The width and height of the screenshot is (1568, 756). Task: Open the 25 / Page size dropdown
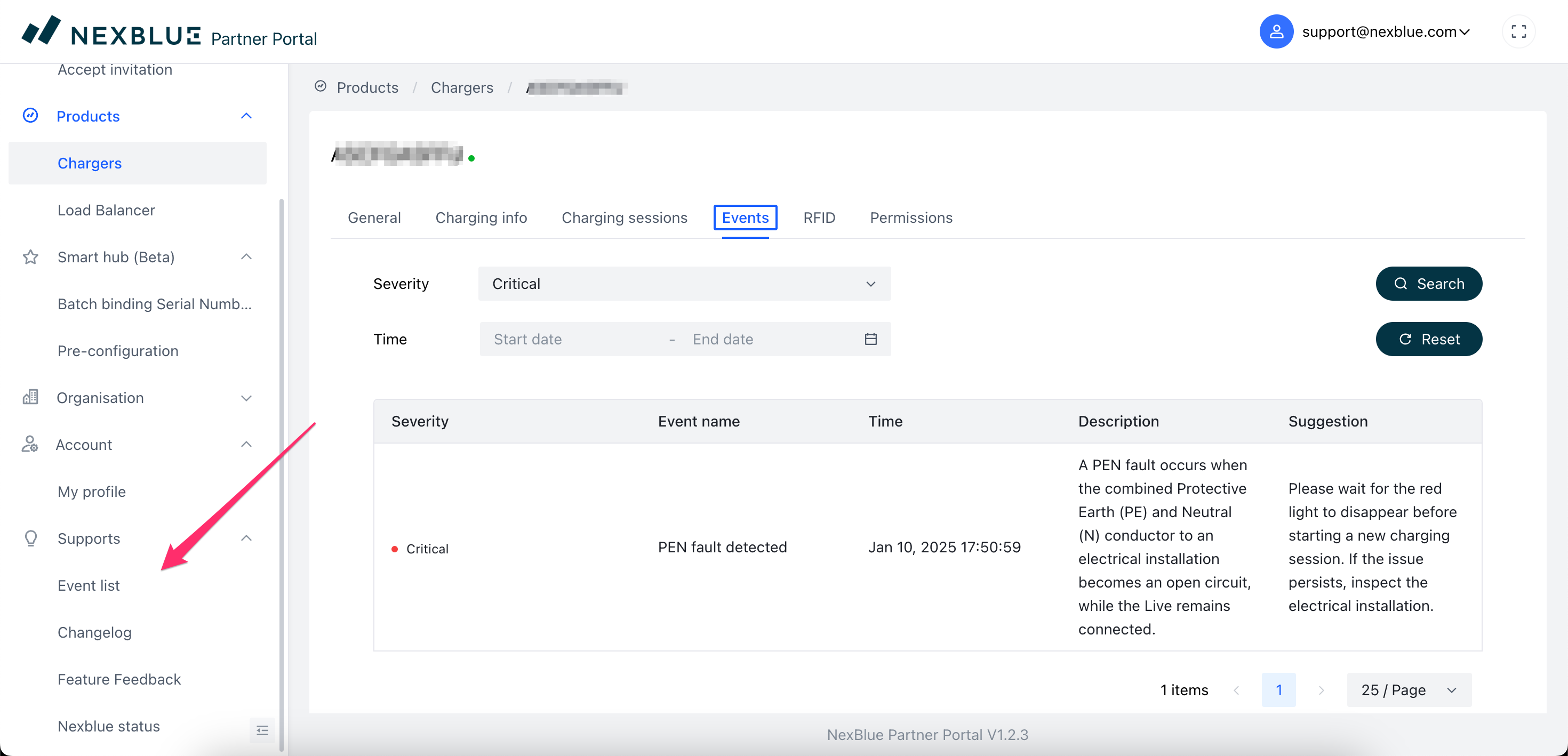pos(1409,690)
